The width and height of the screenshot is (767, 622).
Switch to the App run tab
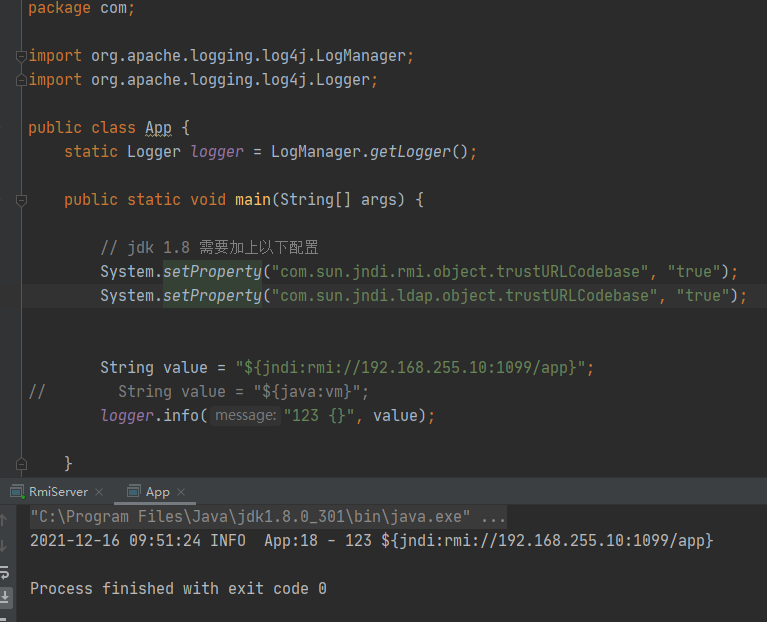158,491
